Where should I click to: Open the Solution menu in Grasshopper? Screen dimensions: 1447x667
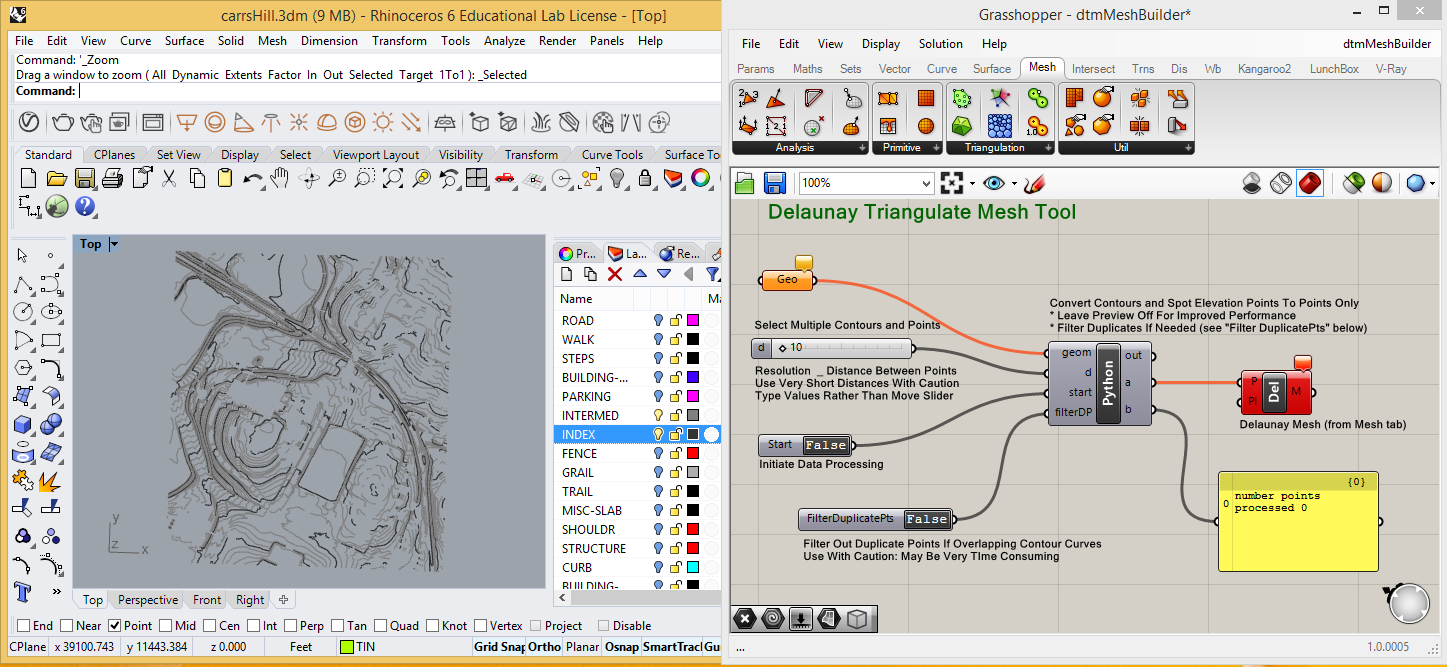click(x=940, y=44)
